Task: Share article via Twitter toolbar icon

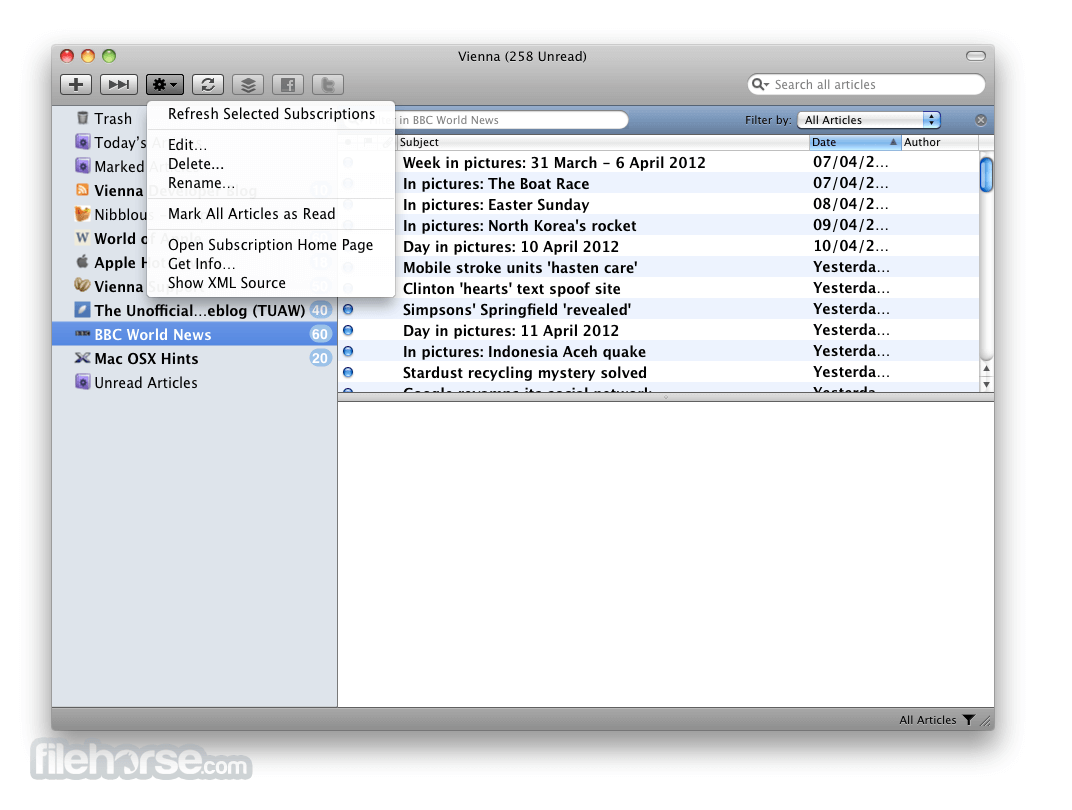Action: [x=328, y=84]
